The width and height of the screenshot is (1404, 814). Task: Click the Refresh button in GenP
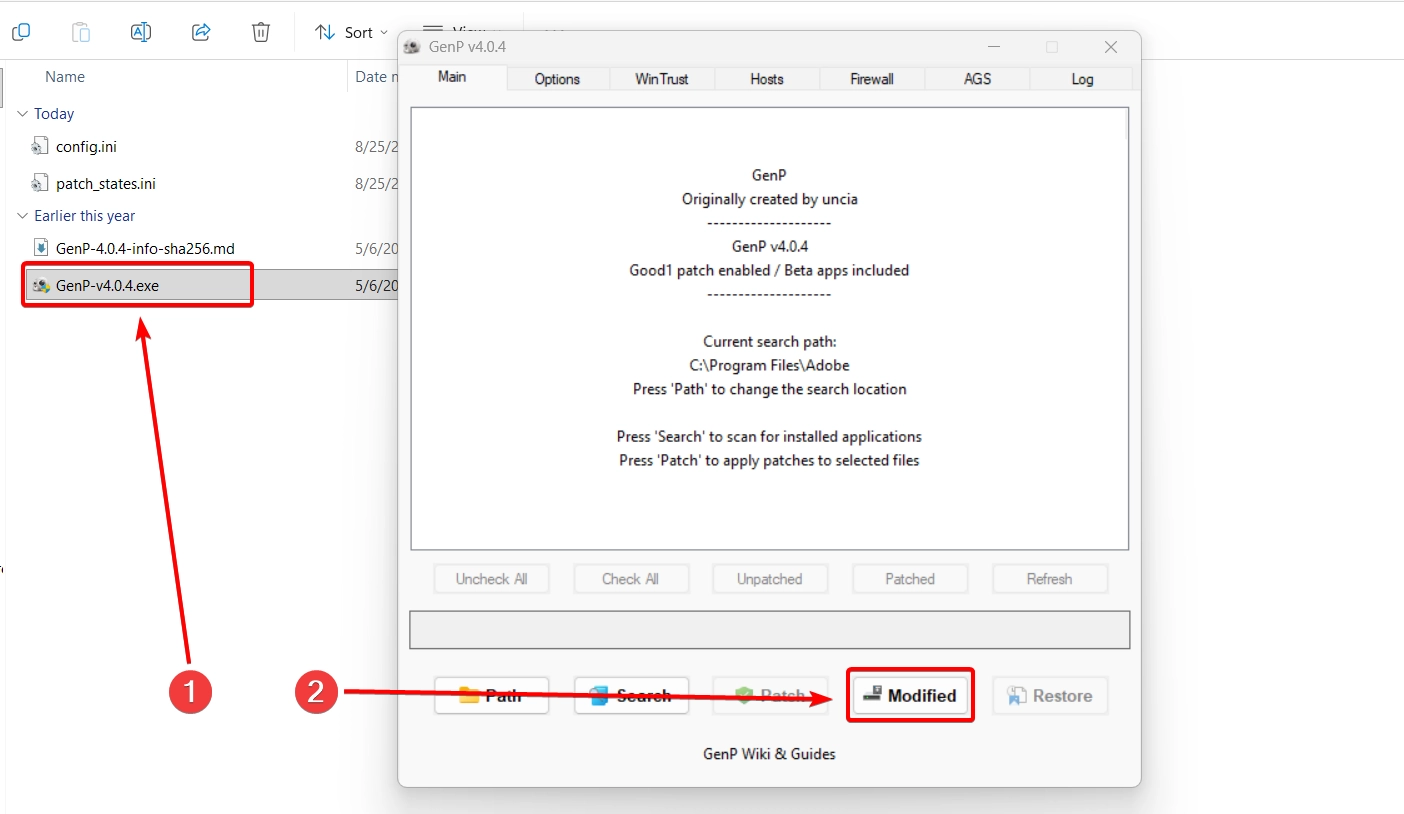[1049, 579]
